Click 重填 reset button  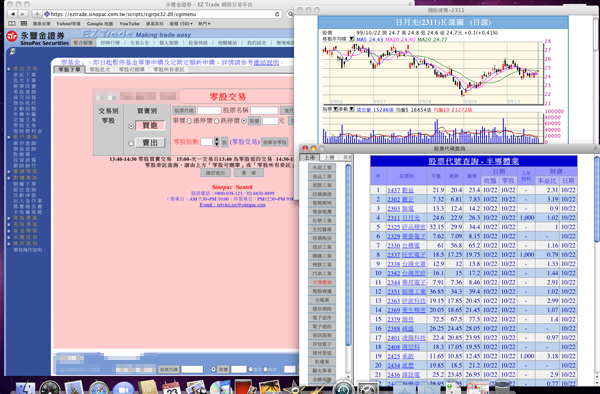click(x=248, y=173)
